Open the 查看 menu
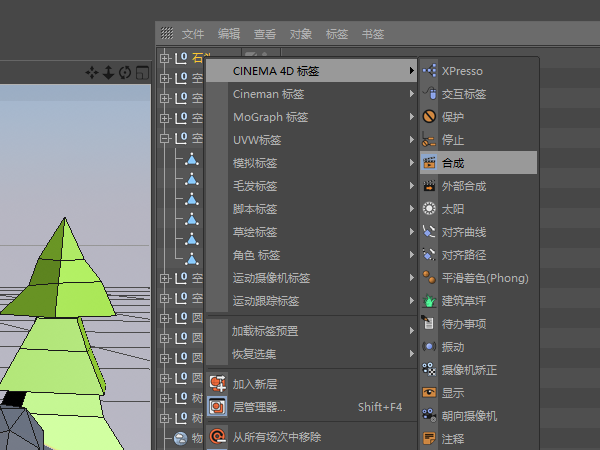The width and height of the screenshot is (600, 450). pos(265,34)
